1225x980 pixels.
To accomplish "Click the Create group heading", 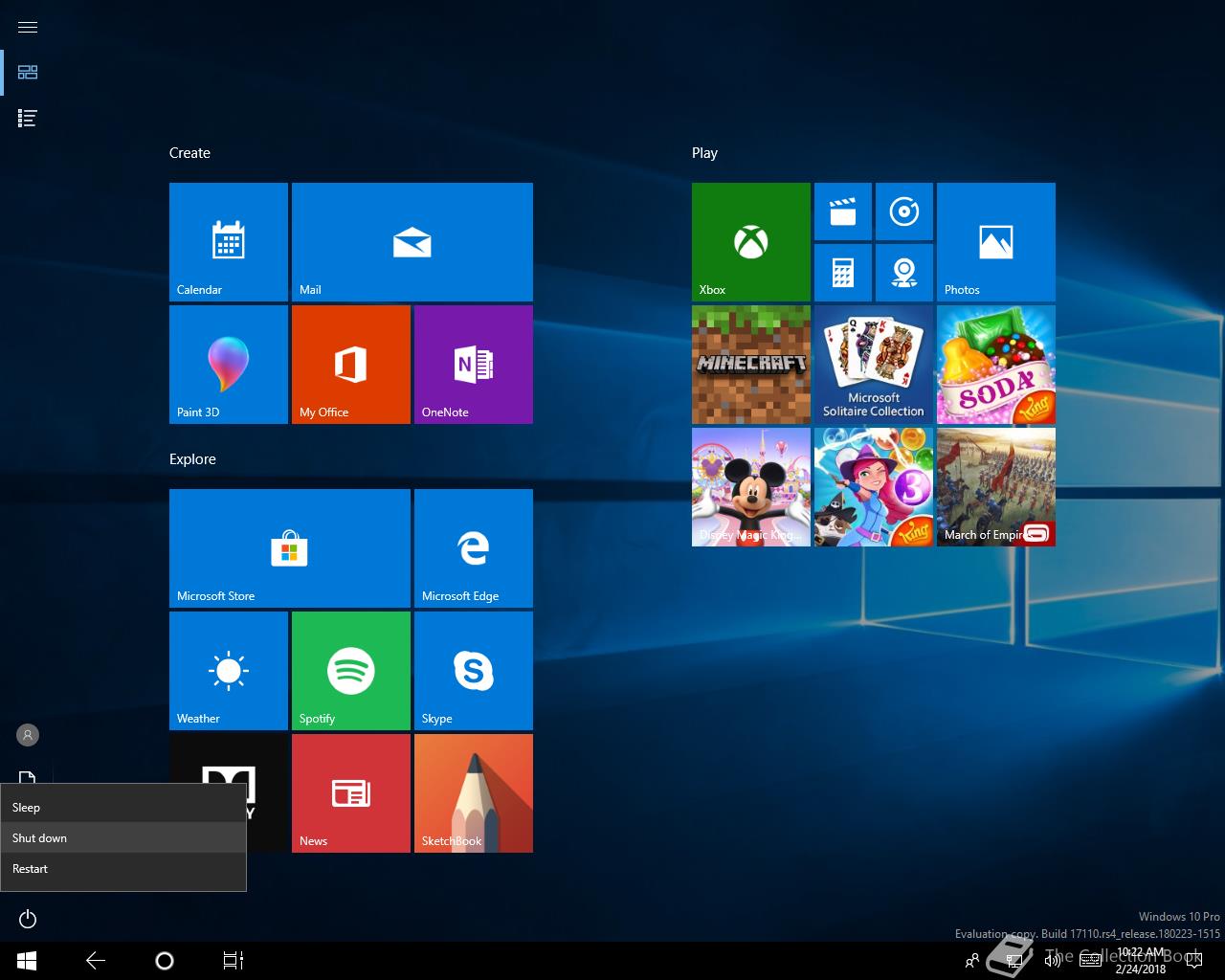I will coord(189,153).
